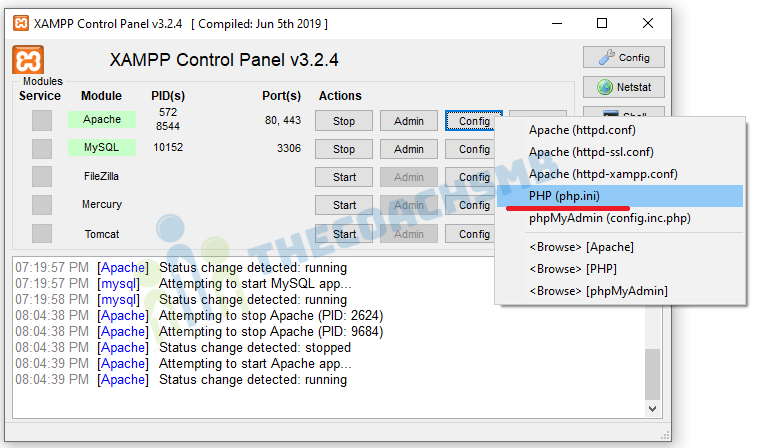
Task: Click the Tomcat module label
Action: [102, 234]
